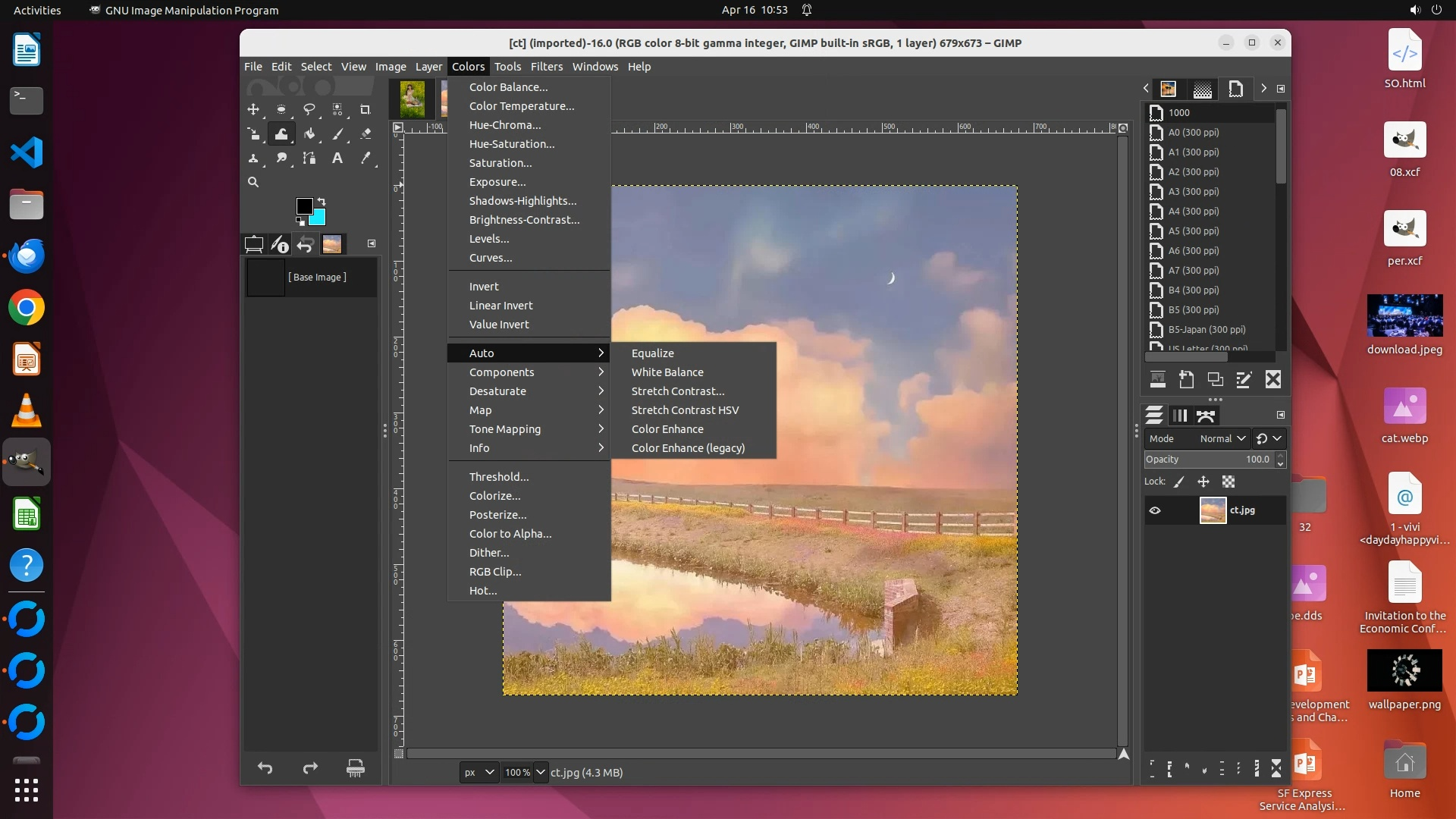Select A4 (300 ppi) template

[x=1194, y=212]
